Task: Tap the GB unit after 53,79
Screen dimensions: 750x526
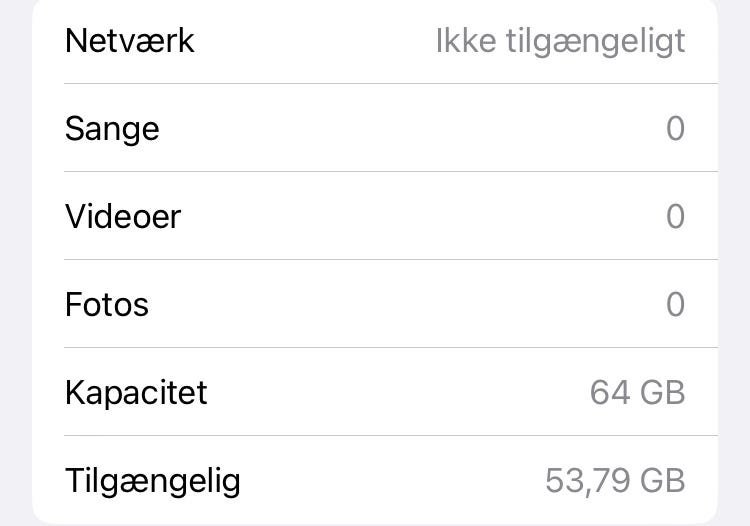Action: click(x=662, y=481)
